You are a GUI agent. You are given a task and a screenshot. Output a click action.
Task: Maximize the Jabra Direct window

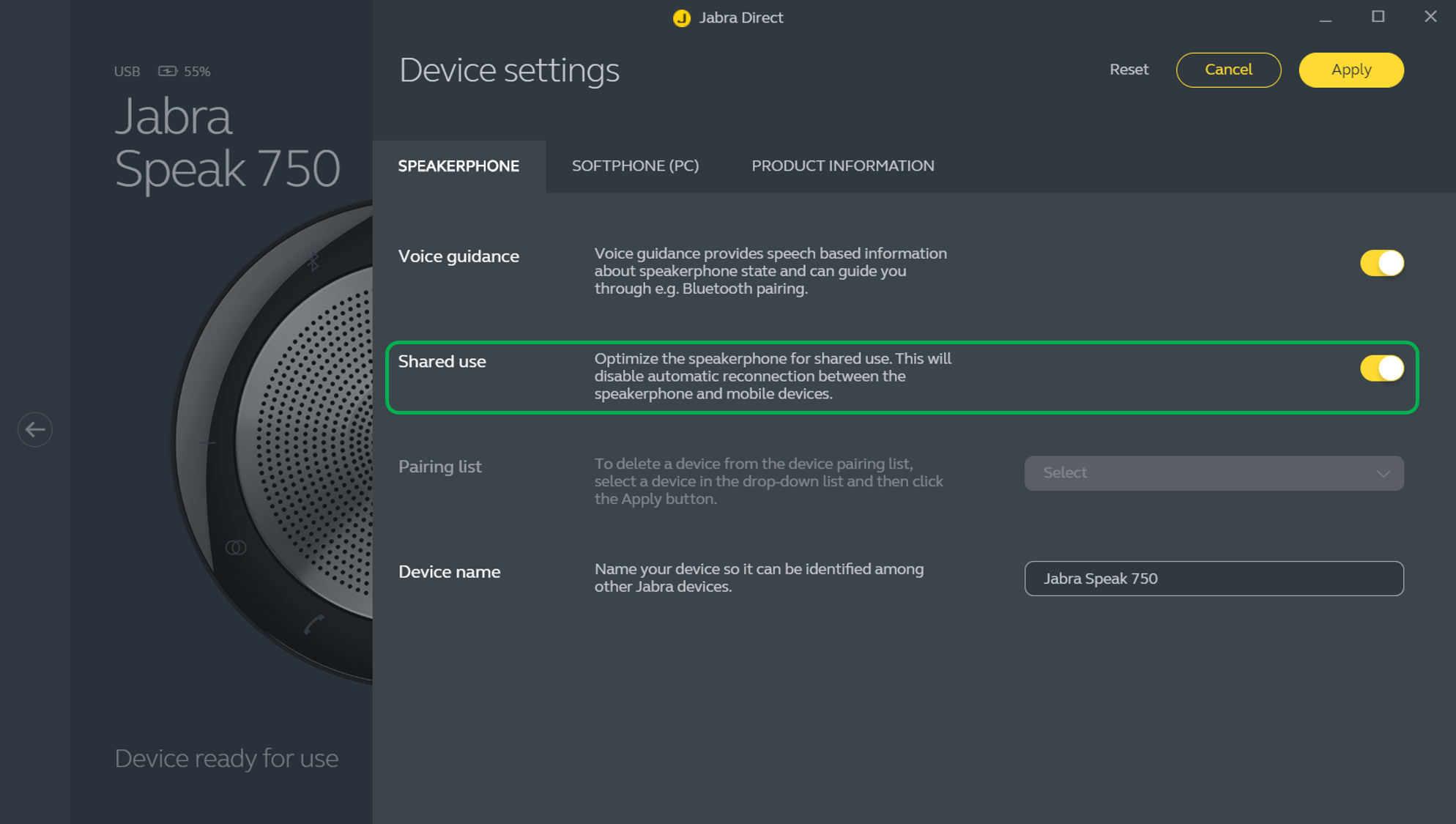1378,17
